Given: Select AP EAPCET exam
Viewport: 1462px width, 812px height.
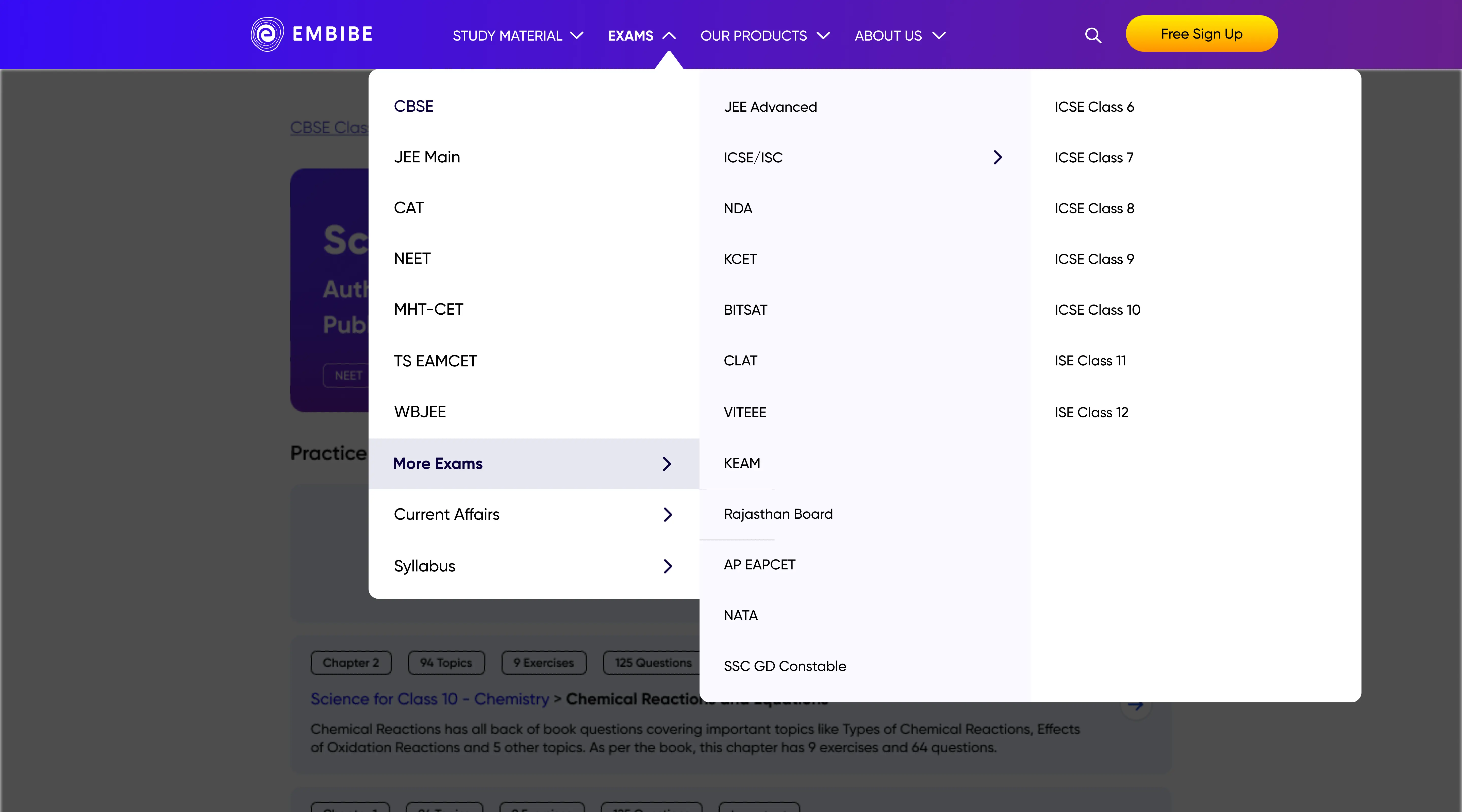Looking at the screenshot, I should tap(759, 565).
